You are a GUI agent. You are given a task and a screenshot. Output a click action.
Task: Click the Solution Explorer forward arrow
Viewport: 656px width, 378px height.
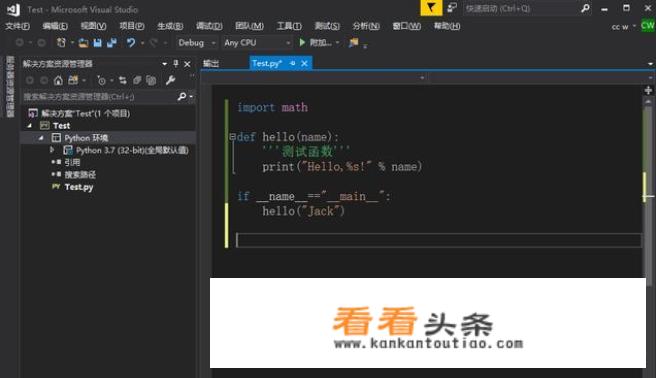tap(44, 80)
